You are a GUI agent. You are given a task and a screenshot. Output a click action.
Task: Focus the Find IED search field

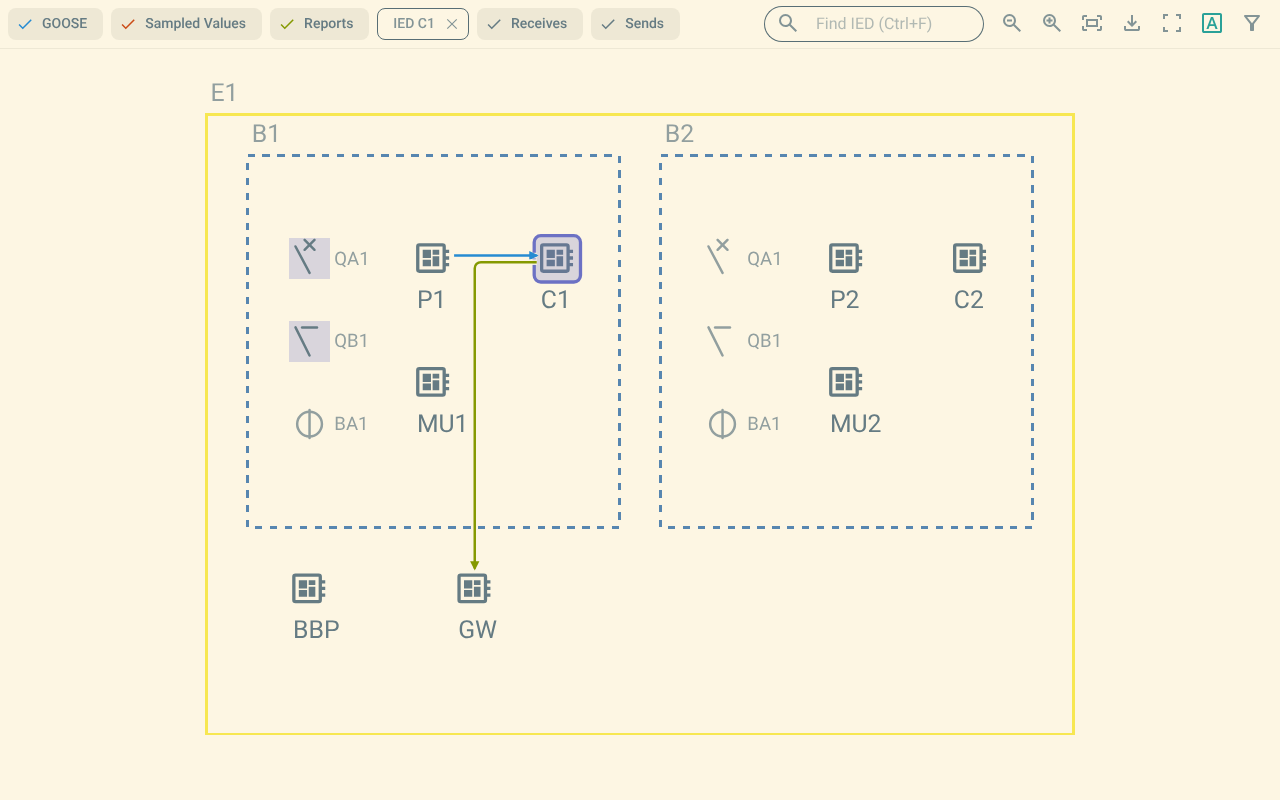click(x=874, y=24)
